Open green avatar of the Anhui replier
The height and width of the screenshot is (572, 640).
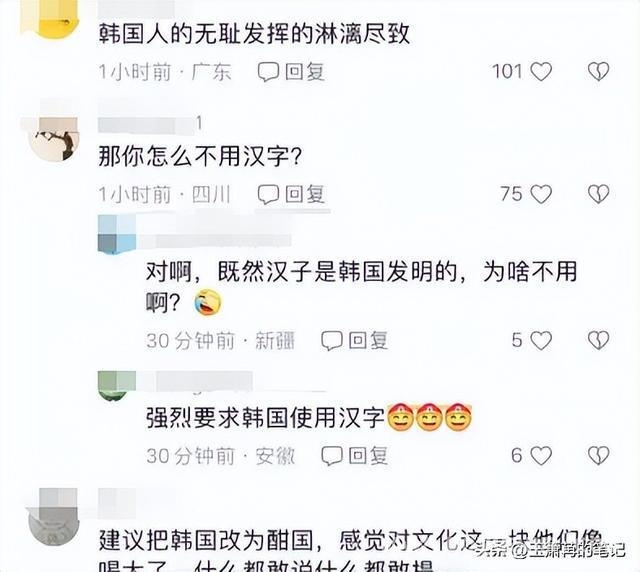(x=117, y=386)
